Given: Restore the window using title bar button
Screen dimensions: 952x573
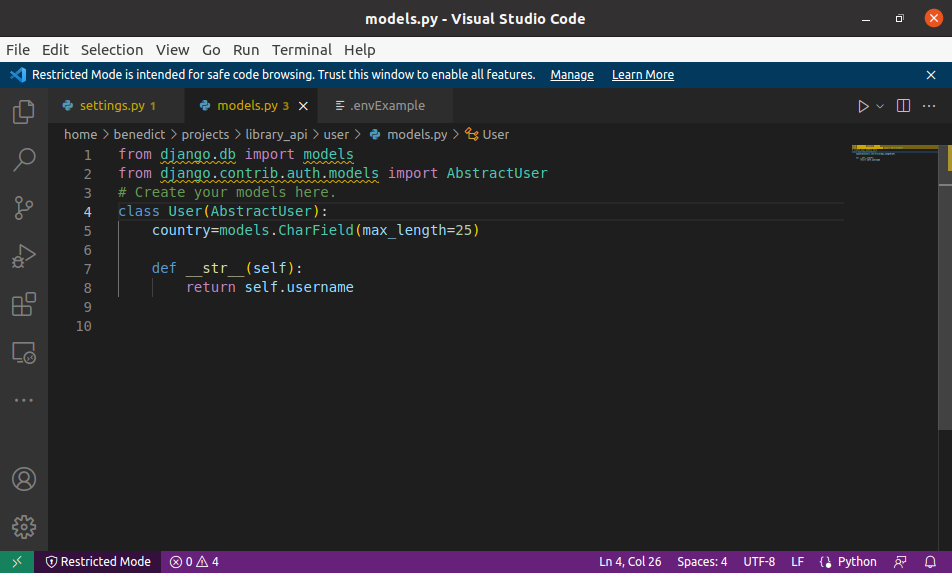Looking at the screenshot, I should 899,18.
